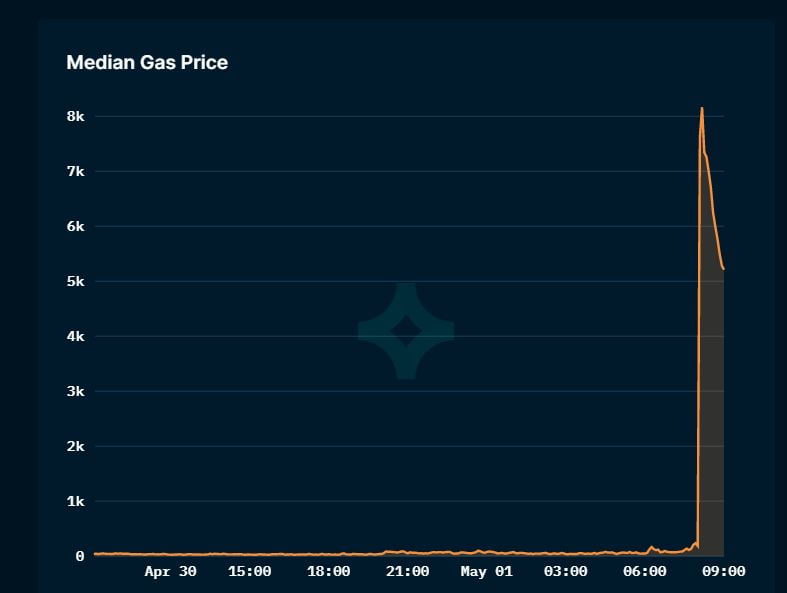Click the 1k y-axis label
The height and width of the screenshot is (593, 787).
pos(76,501)
